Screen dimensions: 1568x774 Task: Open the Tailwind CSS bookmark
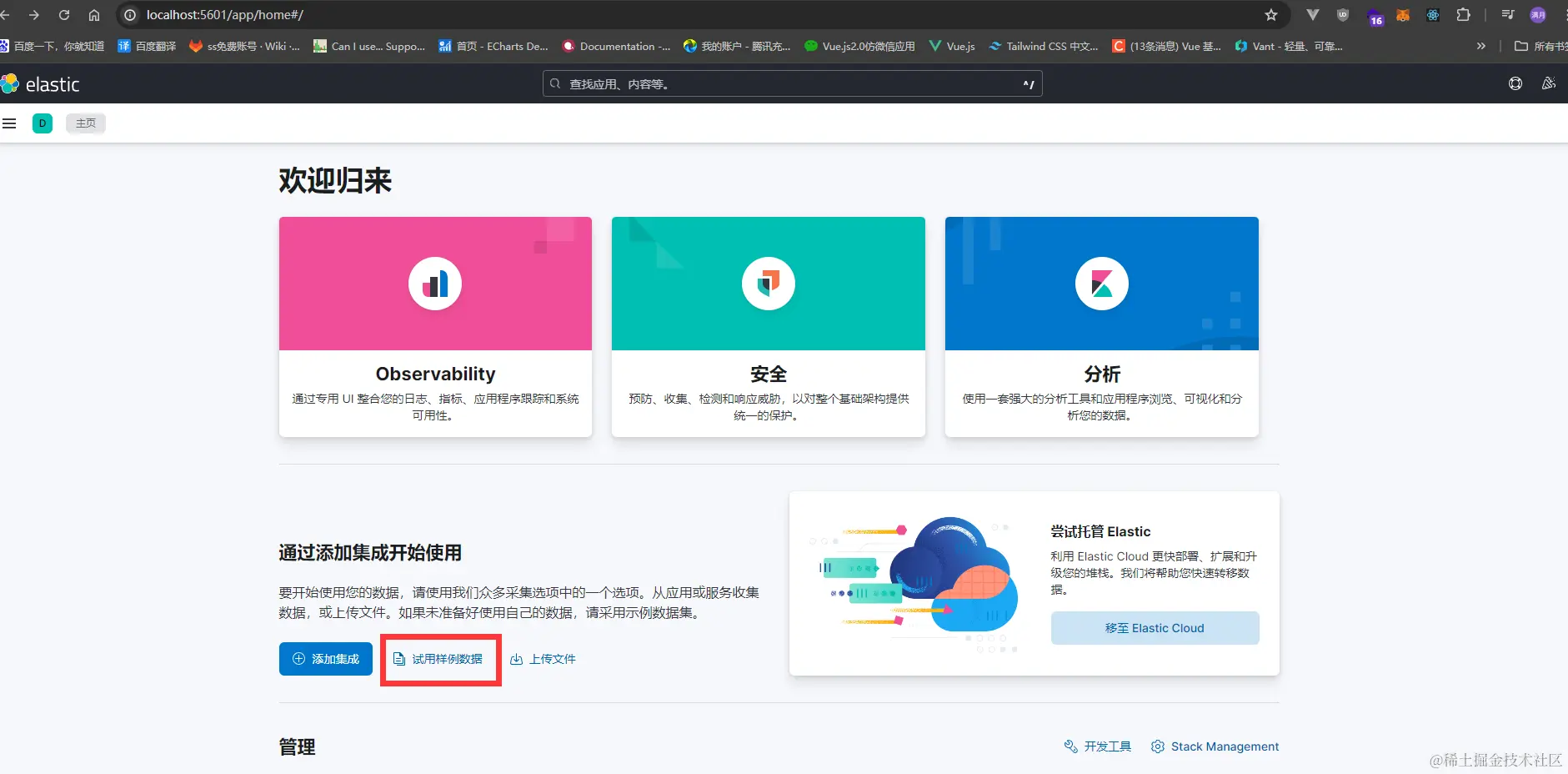1044,46
